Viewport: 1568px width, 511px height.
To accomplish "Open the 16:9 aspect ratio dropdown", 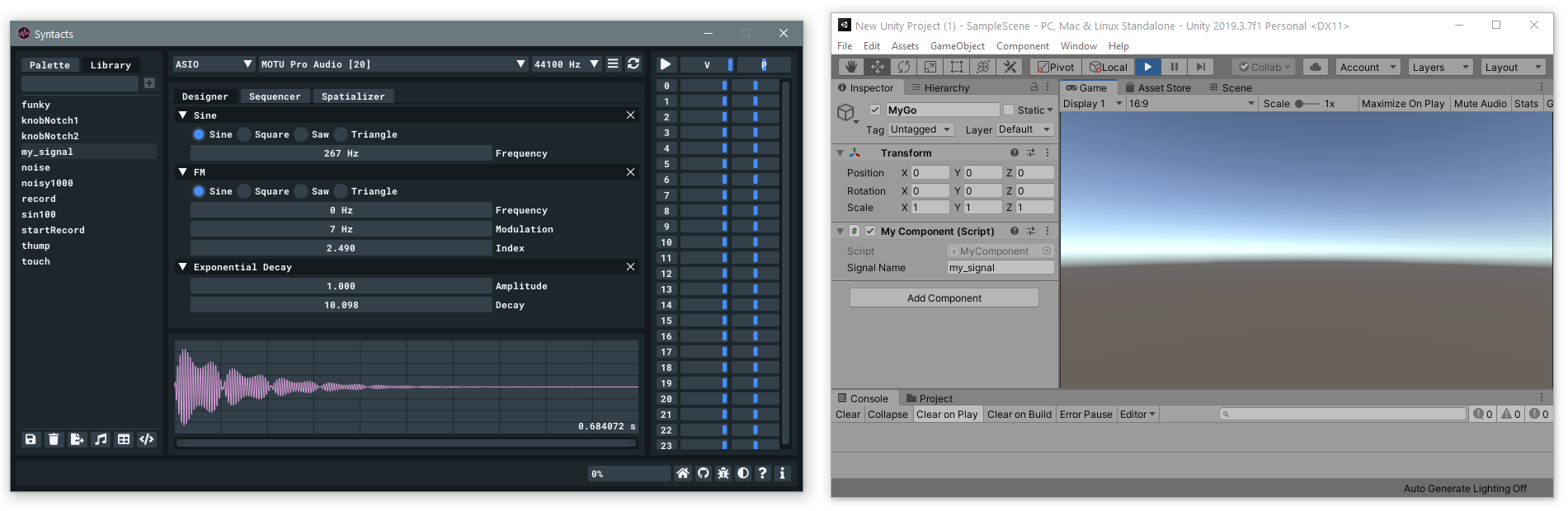I will click(x=1192, y=103).
